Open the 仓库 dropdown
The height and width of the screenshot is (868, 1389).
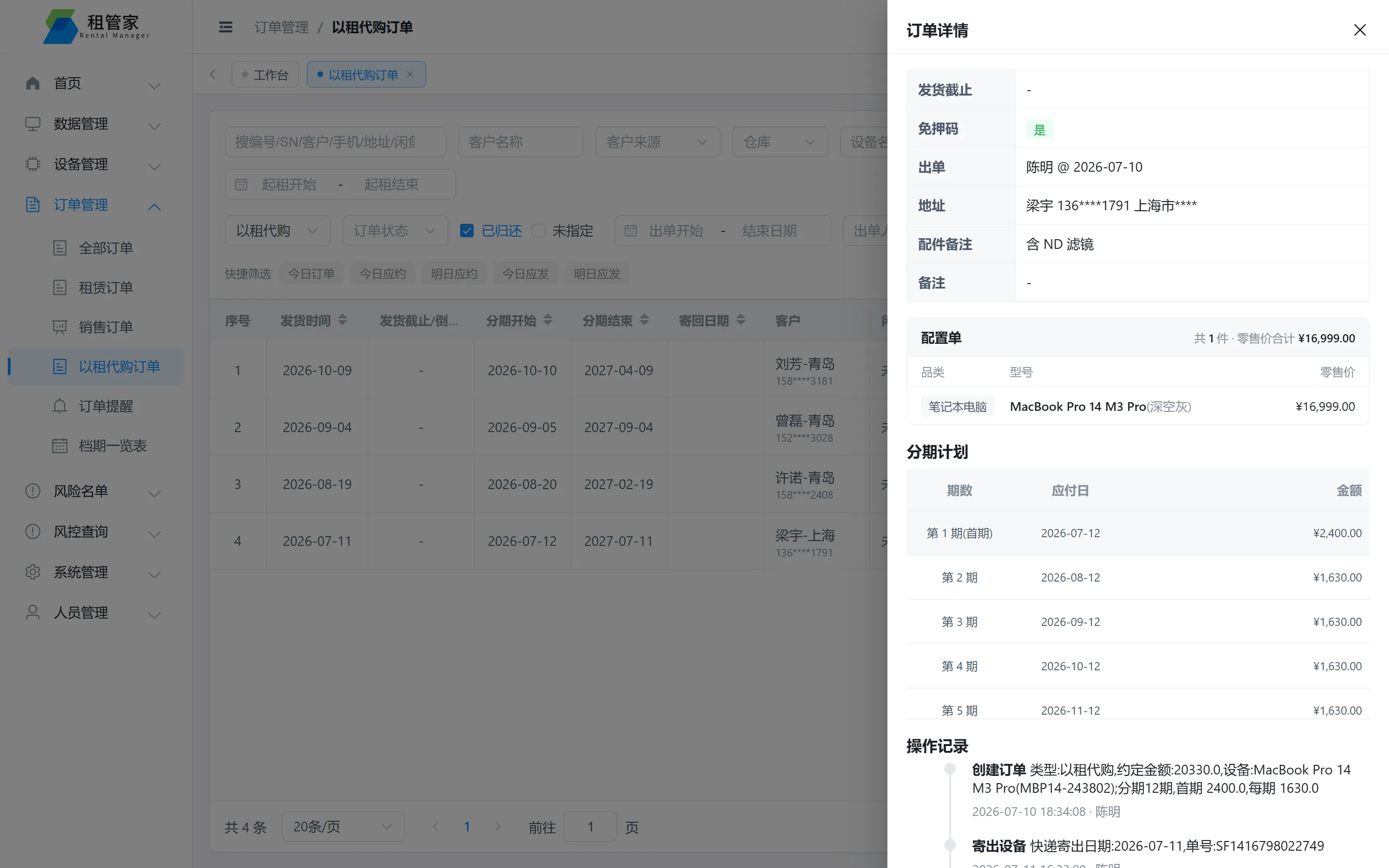pyautogui.click(x=780, y=142)
